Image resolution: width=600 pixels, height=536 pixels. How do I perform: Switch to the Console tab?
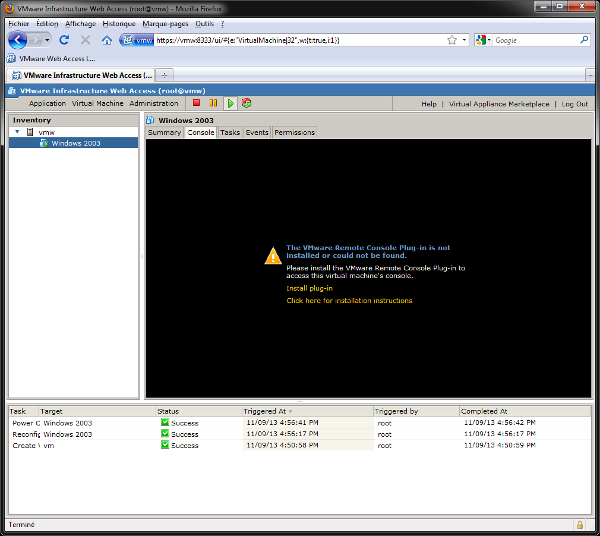tap(201, 132)
